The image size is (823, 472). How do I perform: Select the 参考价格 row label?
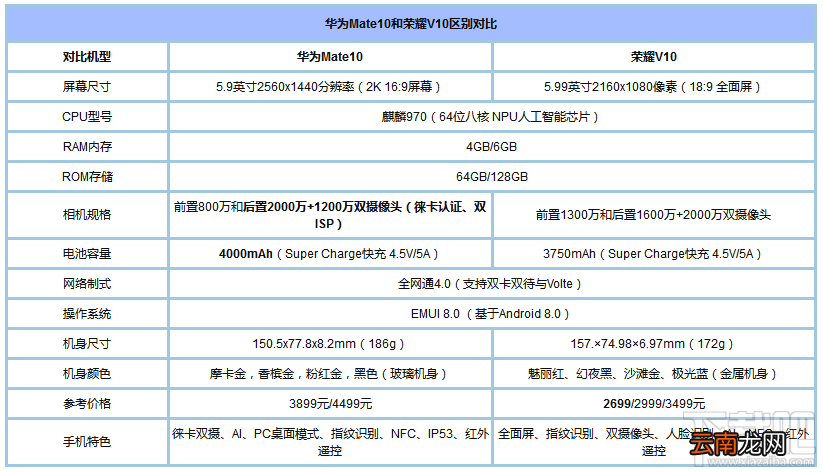click(x=87, y=403)
